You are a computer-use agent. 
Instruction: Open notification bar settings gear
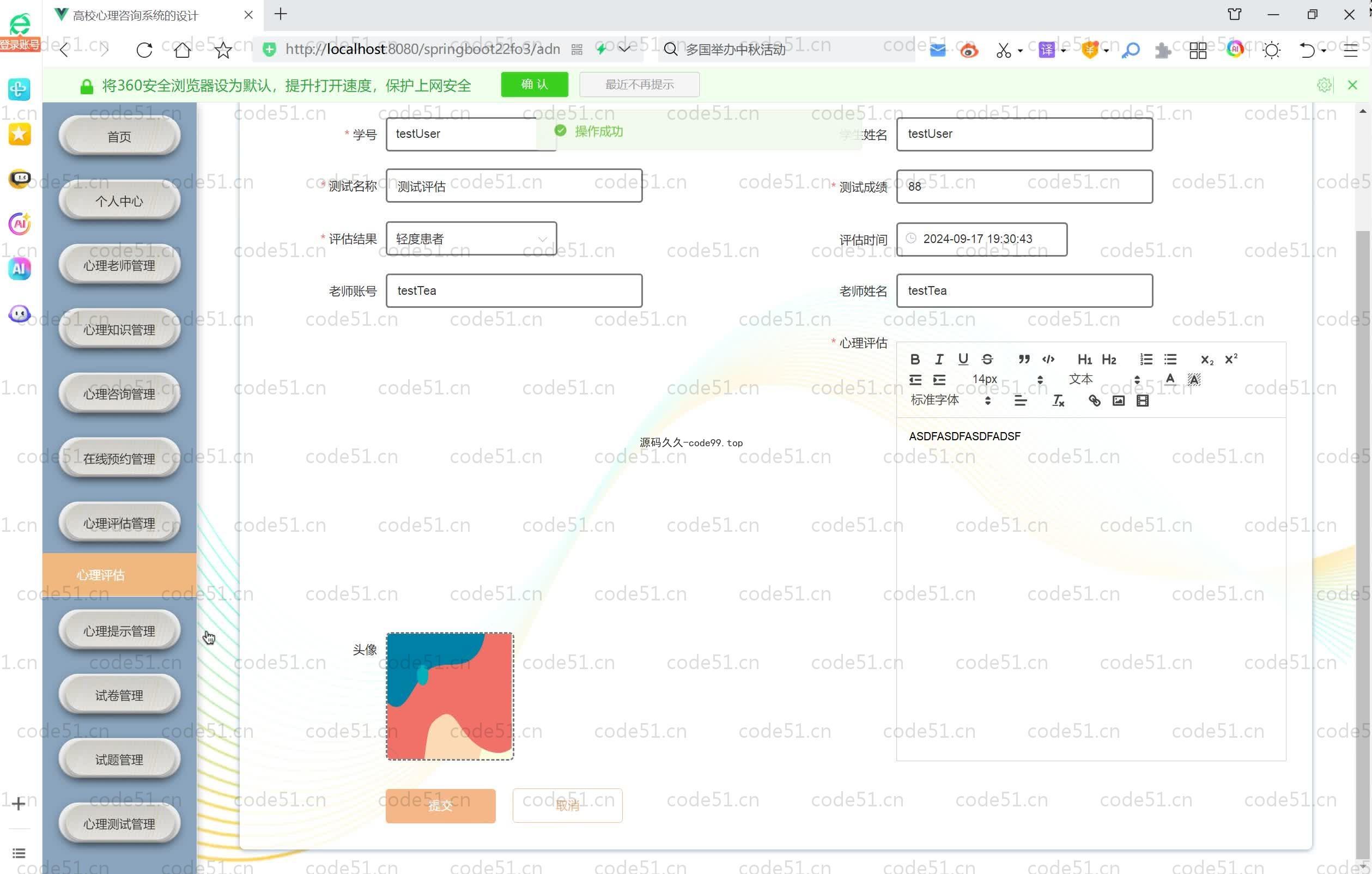coord(1324,85)
